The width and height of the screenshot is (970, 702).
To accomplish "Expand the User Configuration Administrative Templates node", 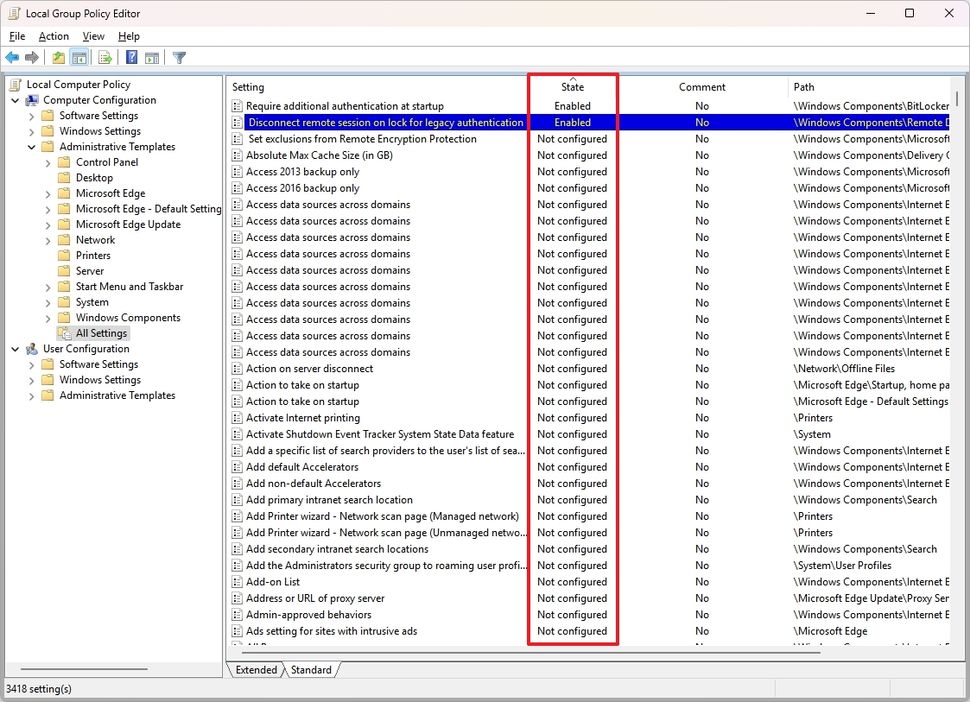I will (30, 395).
